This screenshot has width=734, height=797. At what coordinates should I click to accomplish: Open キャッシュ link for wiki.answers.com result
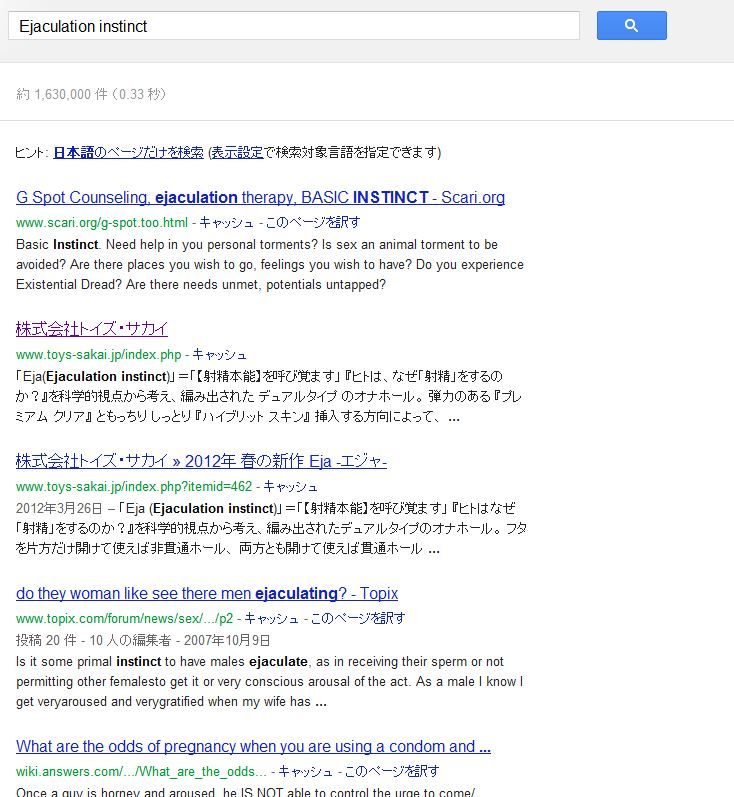[x=305, y=772]
